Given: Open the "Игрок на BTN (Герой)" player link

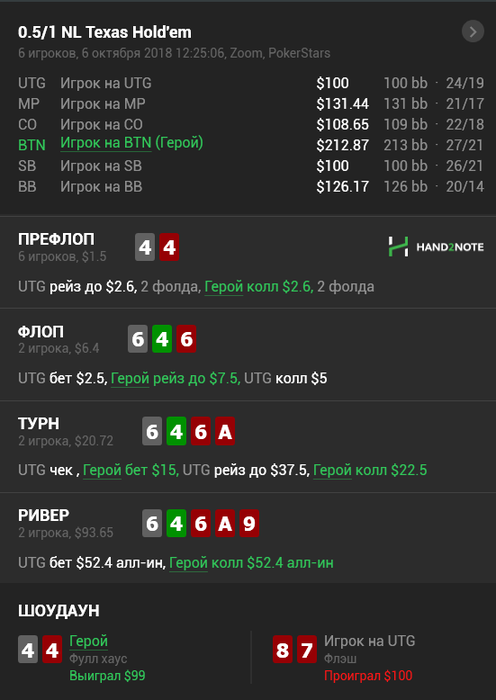Looking at the screenshot, I should click(132, 143).
